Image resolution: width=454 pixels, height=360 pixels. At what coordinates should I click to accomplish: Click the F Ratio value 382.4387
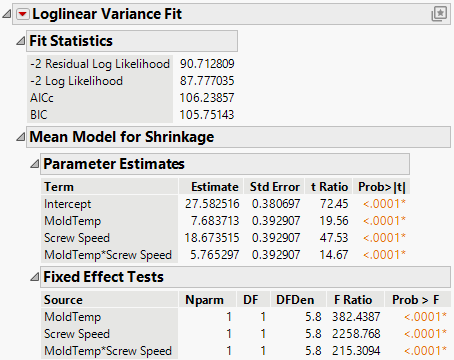click(x=356, y=317)
